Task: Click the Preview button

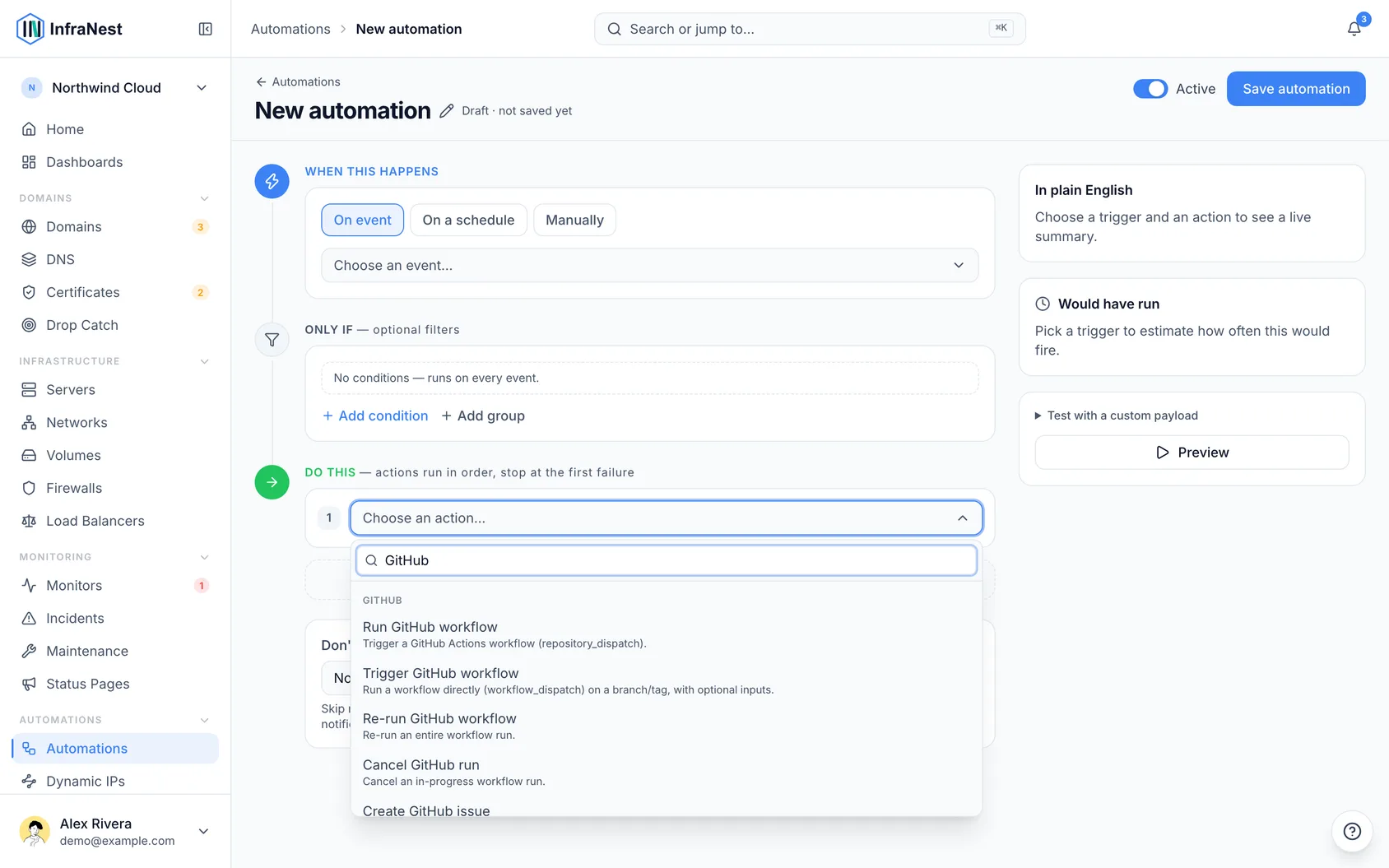Action: pos(1192,453)
